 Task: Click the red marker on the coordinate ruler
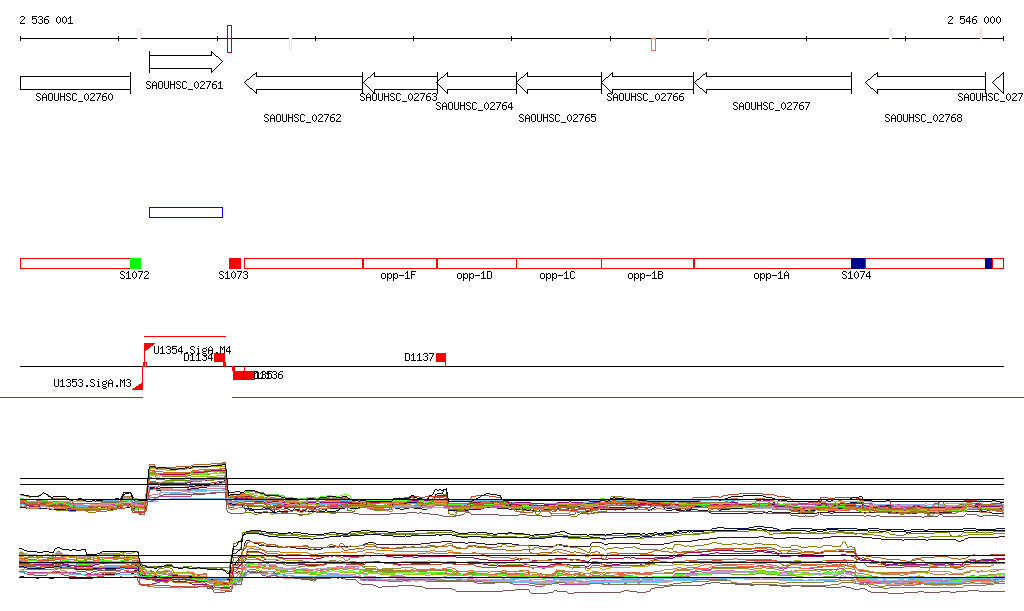click(653, 44)
